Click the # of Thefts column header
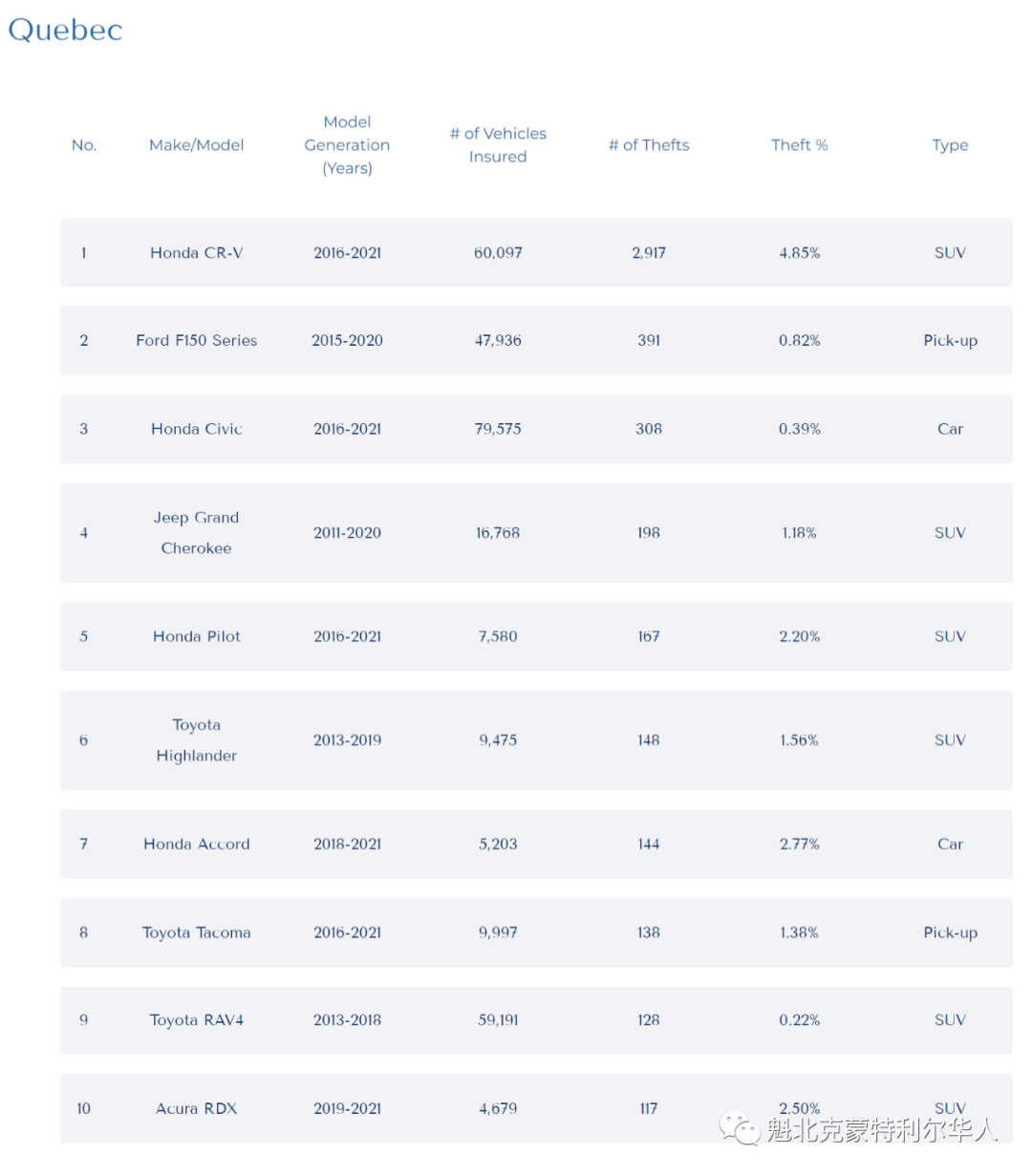The height and width of the screenshot is (1176, 1032). (649, 145)
